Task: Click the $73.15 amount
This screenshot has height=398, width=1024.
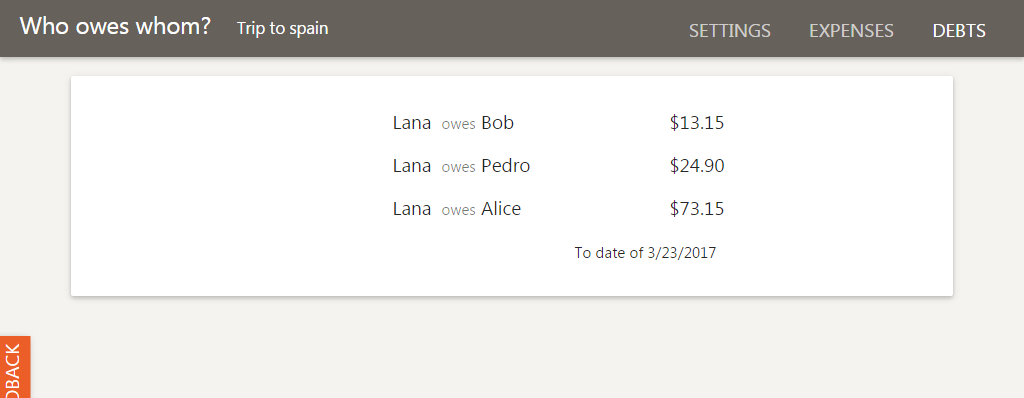Action: [697, 209]
